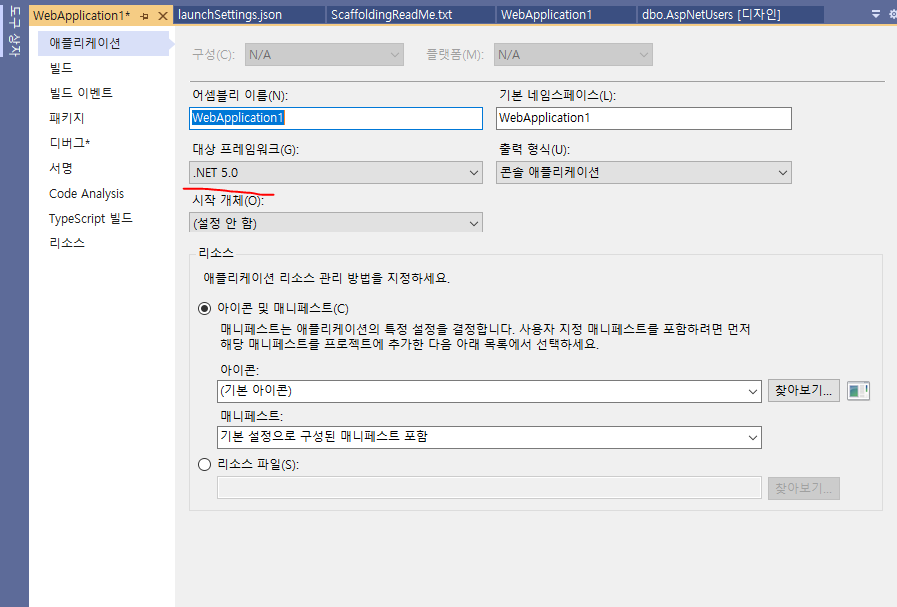Open the icon preview image button
897x607 pixels.
point(858,391)
